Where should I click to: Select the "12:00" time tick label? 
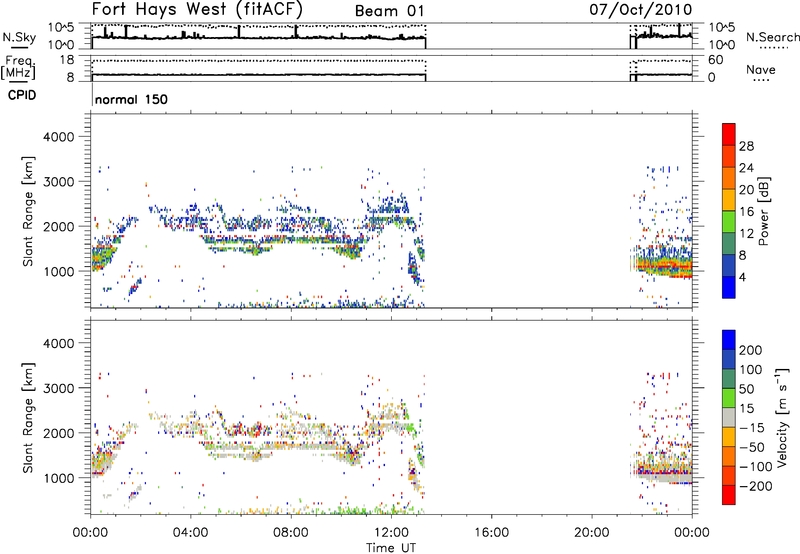click(391, 533)
